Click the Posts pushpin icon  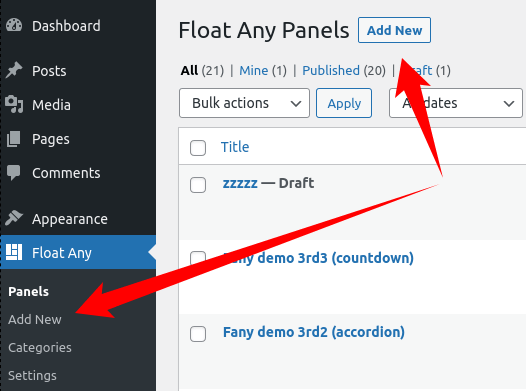click(14, 70)
